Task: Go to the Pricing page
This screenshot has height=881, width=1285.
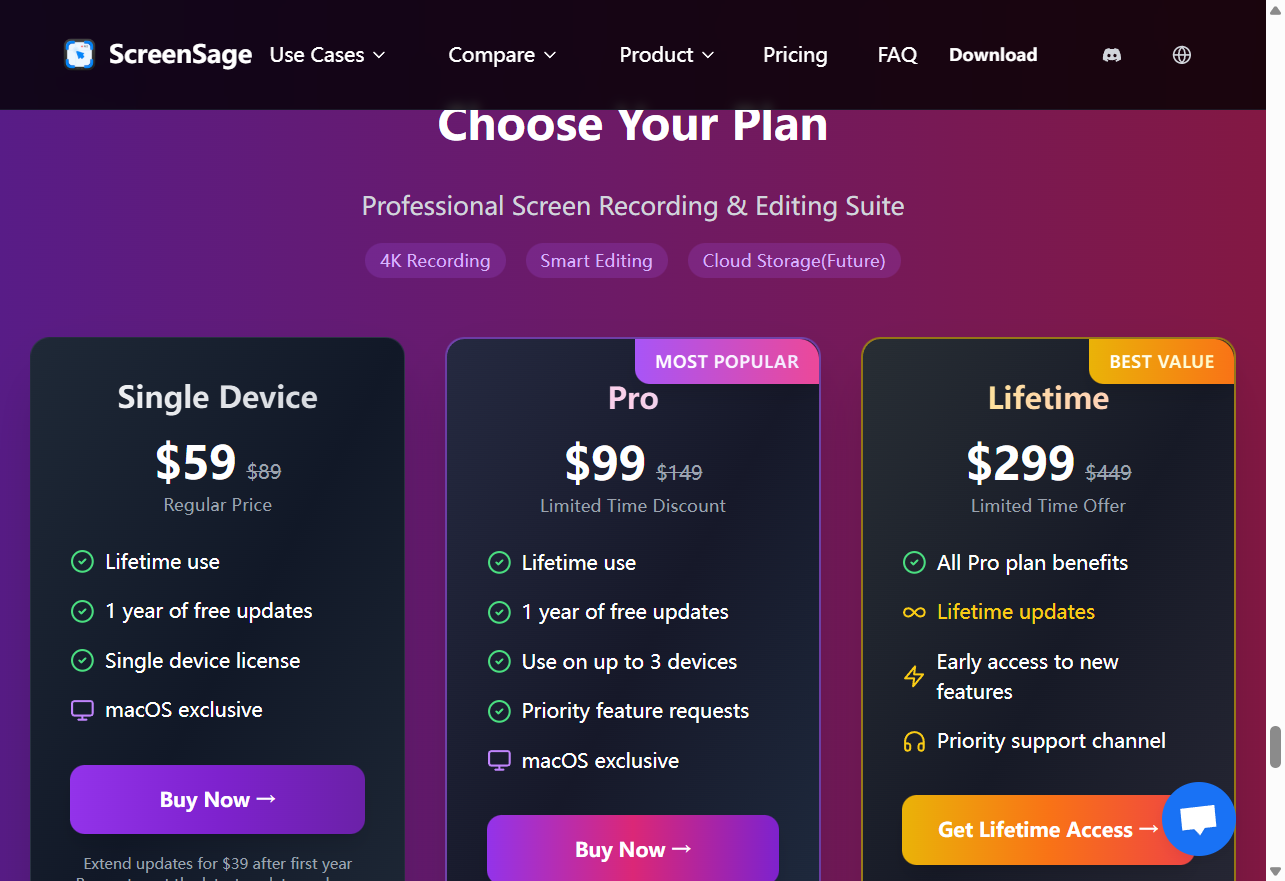Action: pos(795,55)
